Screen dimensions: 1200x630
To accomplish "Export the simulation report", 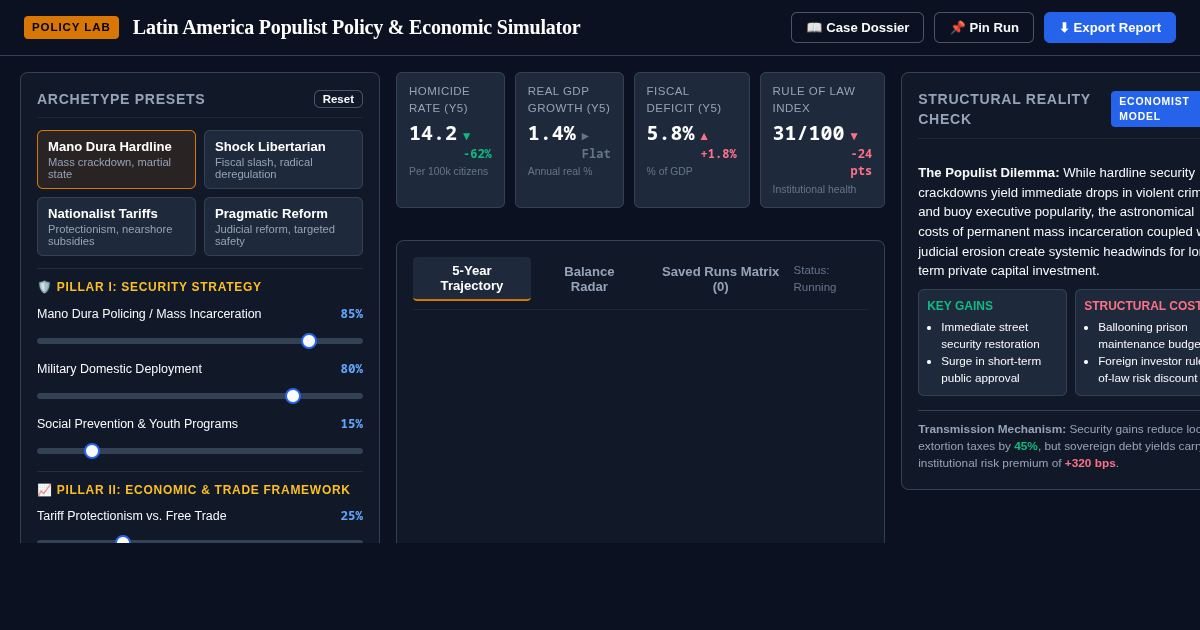I will tap(1110, 27).
